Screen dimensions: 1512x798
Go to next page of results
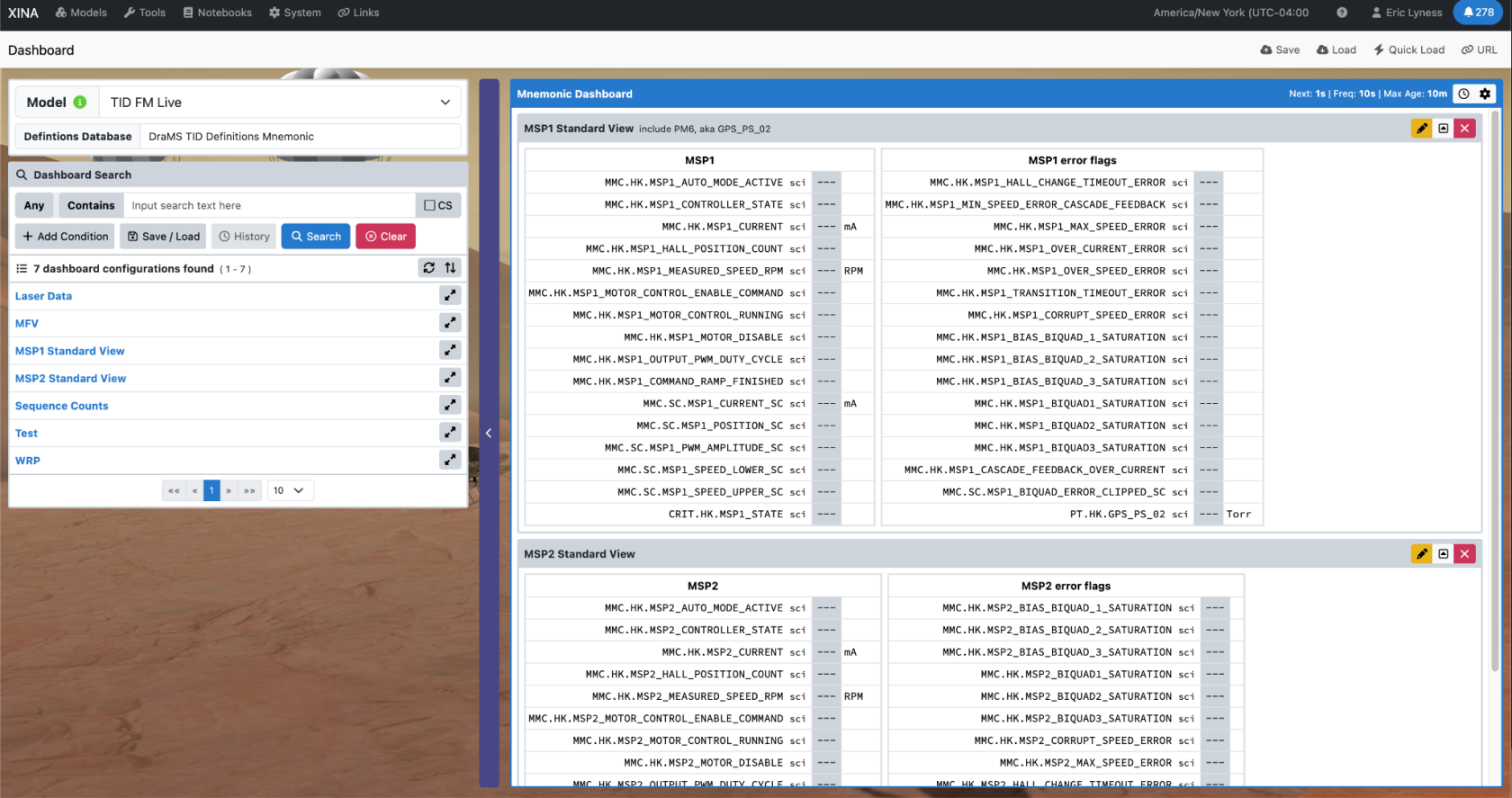tap(229, 490)
